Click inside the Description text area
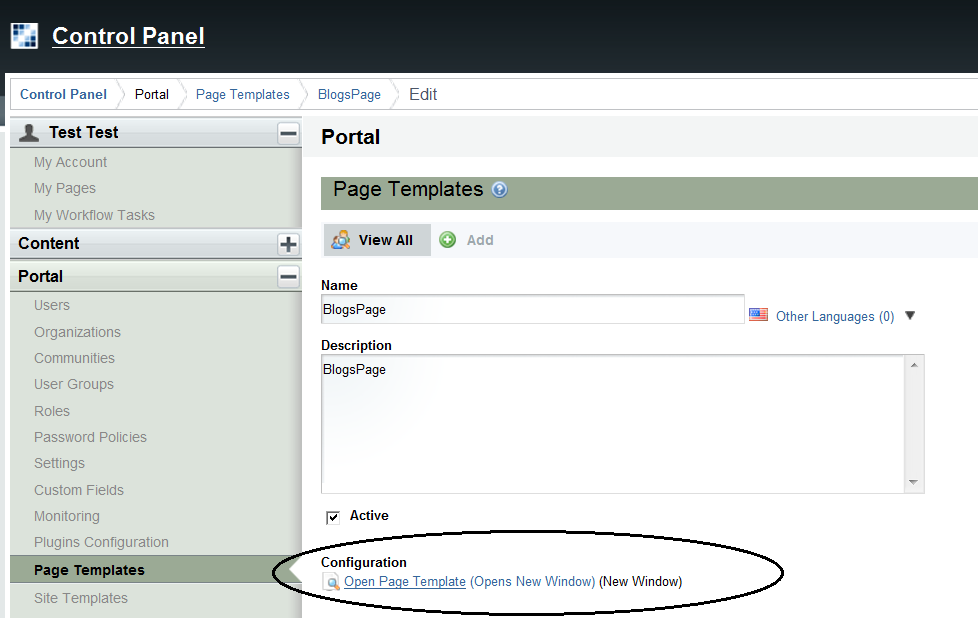978x618 pixels. click(612, 423)
